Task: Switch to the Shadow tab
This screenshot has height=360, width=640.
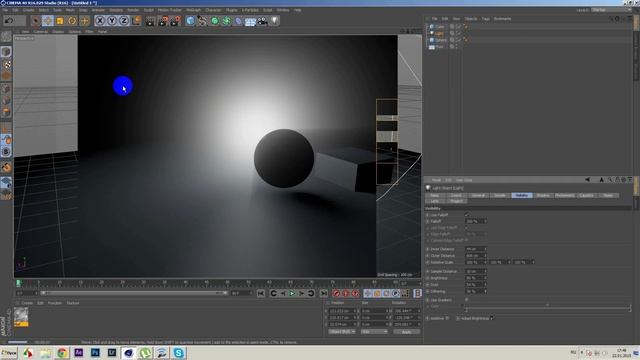Action: (x=543, y=196)
